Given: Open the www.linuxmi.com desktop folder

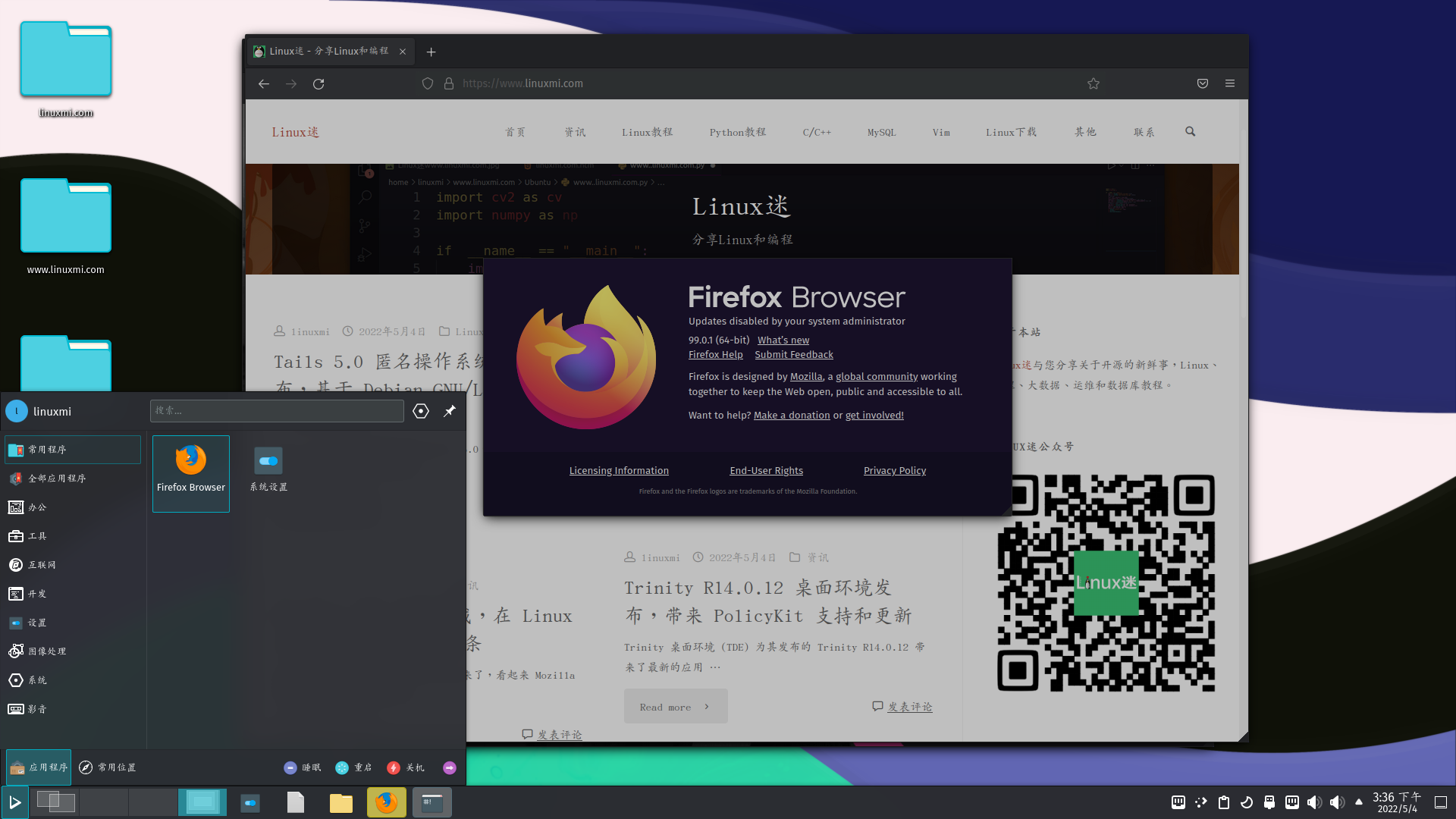Looking at the screenshot, I should click(66, 226).
